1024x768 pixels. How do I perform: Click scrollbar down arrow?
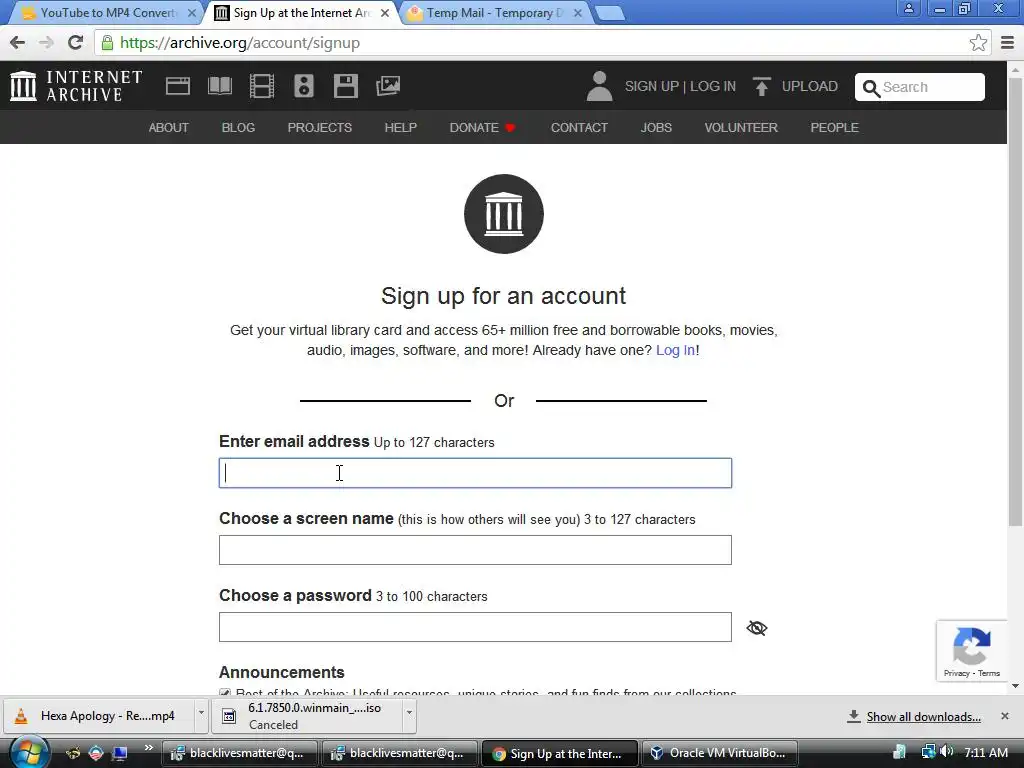[x=1016, y=686]
